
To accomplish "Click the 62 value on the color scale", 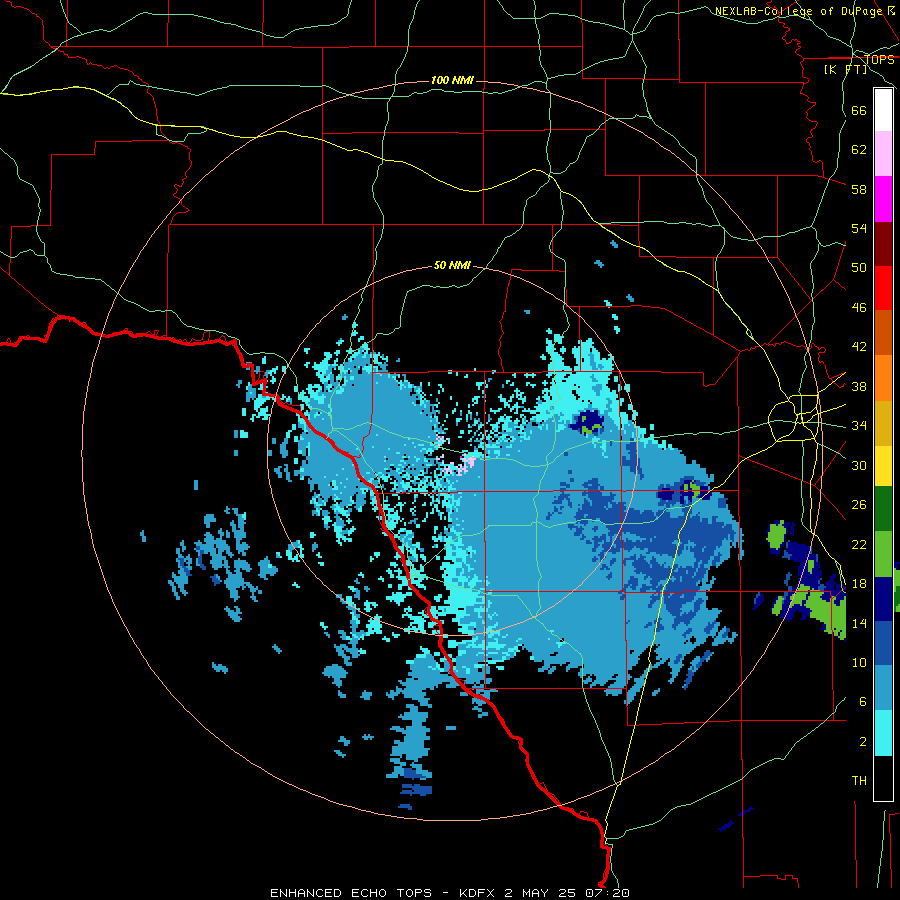I will (x=859, y=150).
